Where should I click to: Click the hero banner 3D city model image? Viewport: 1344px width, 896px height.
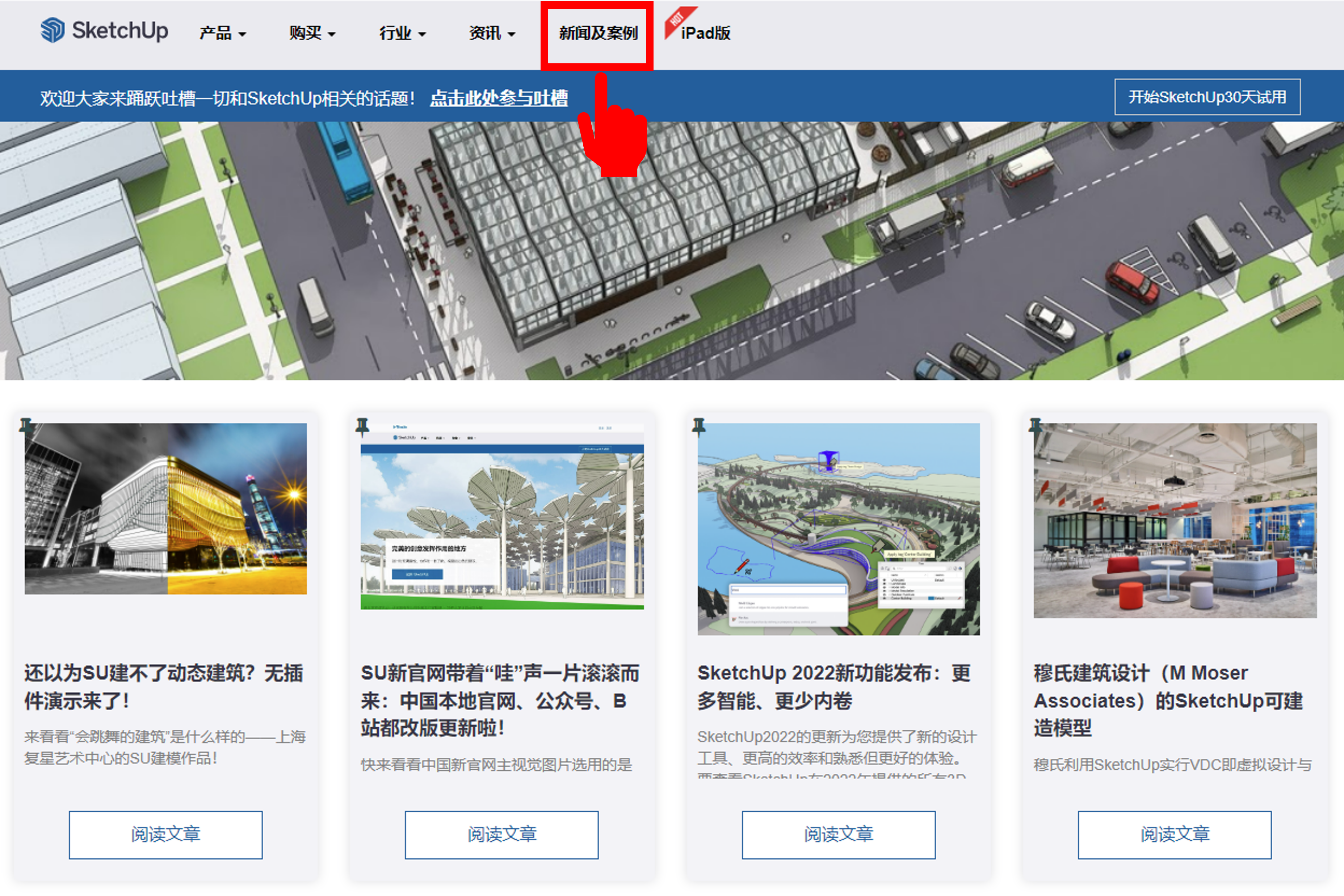click(x=672, y=251)
